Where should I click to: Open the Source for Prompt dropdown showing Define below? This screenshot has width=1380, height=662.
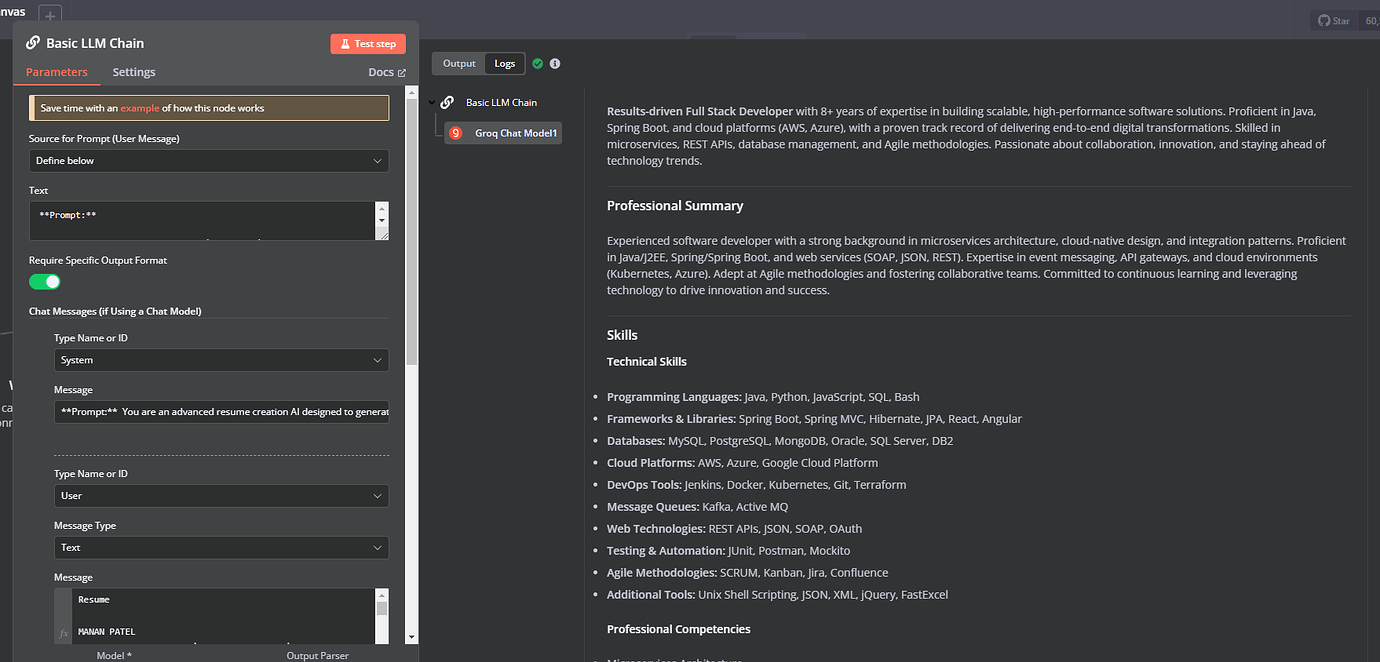click(208, 160)
